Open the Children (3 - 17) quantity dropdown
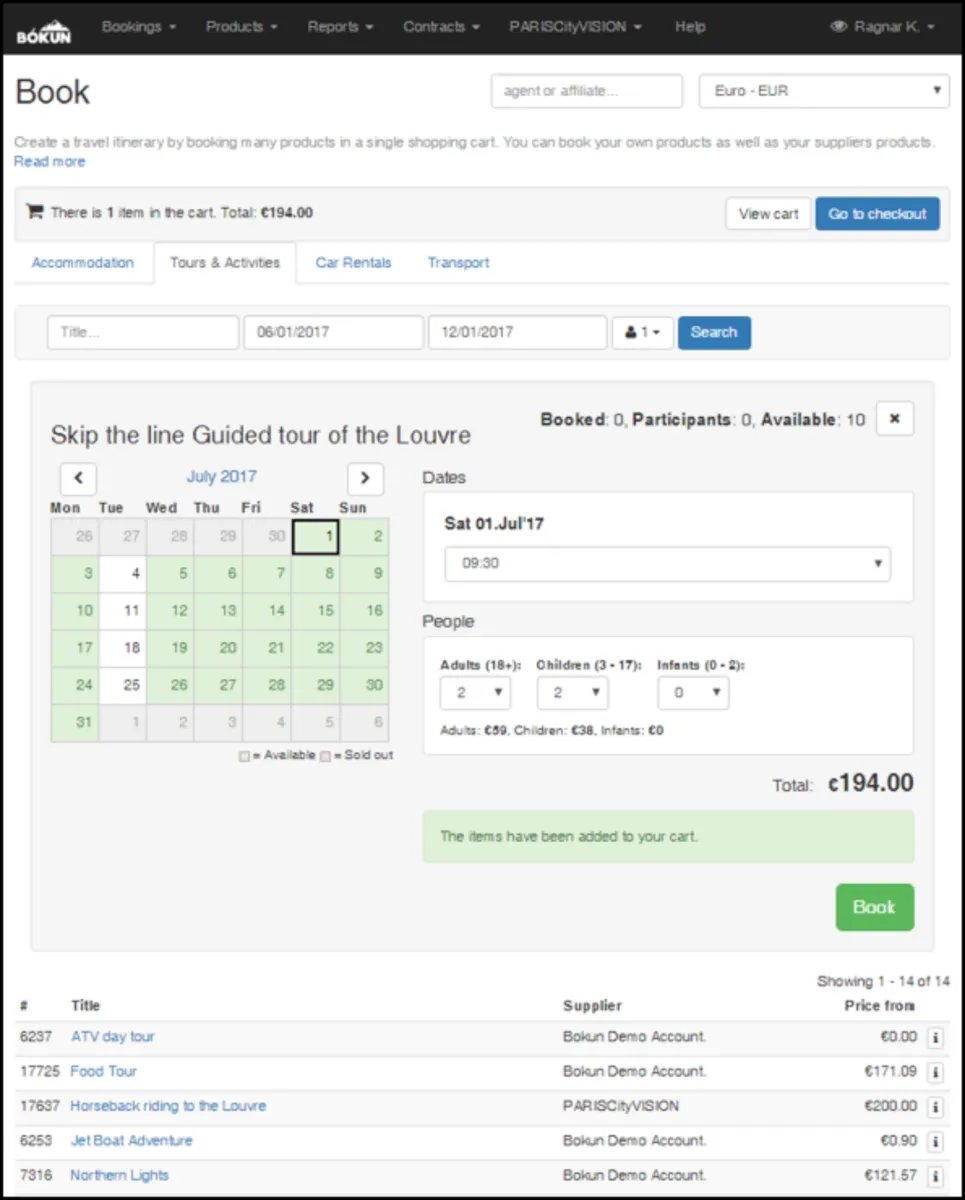 click(572, 692)
